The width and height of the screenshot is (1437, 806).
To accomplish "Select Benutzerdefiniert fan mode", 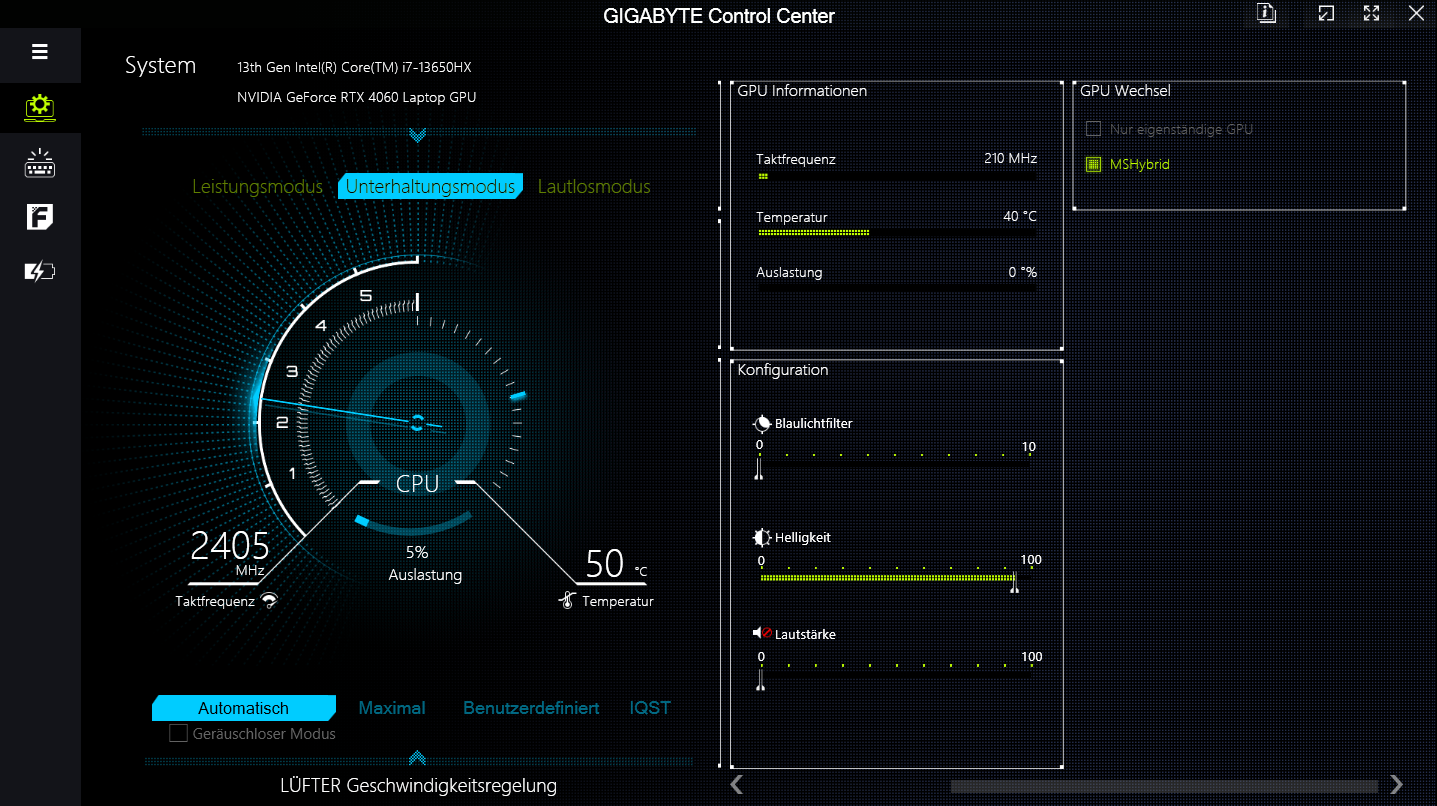I will [x=531, y=708].
